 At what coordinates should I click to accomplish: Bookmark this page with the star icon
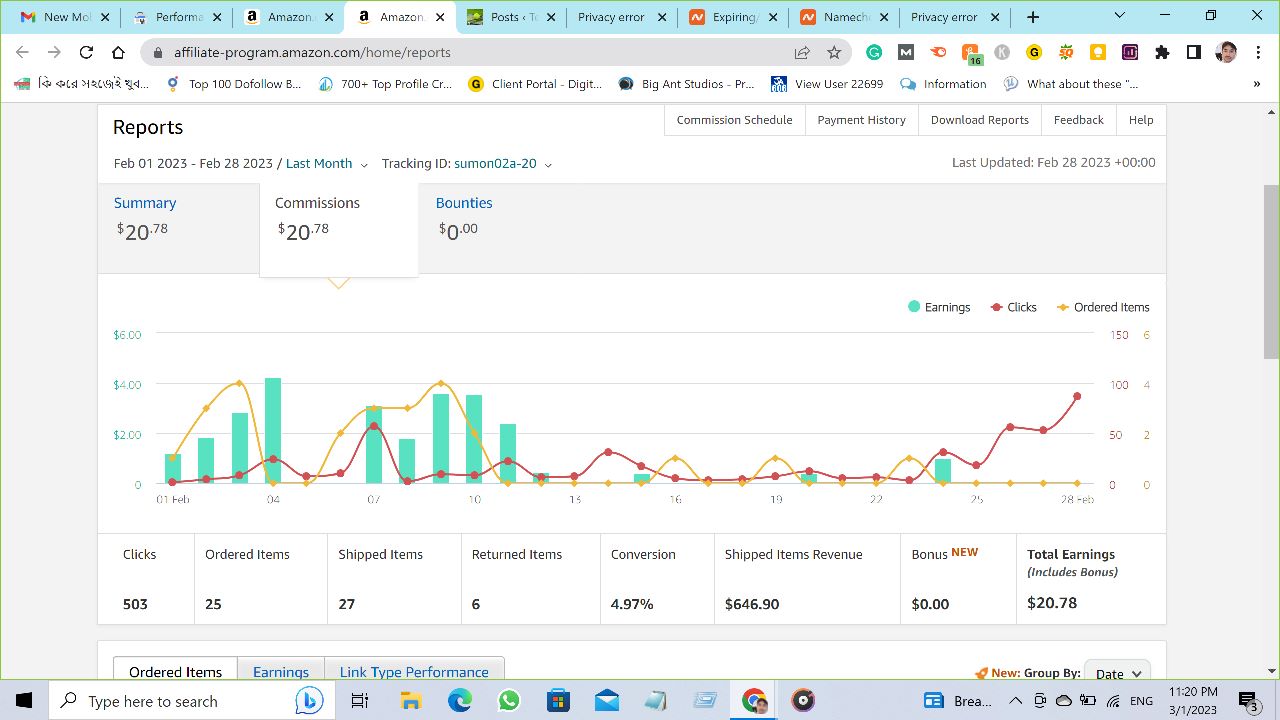834,53
